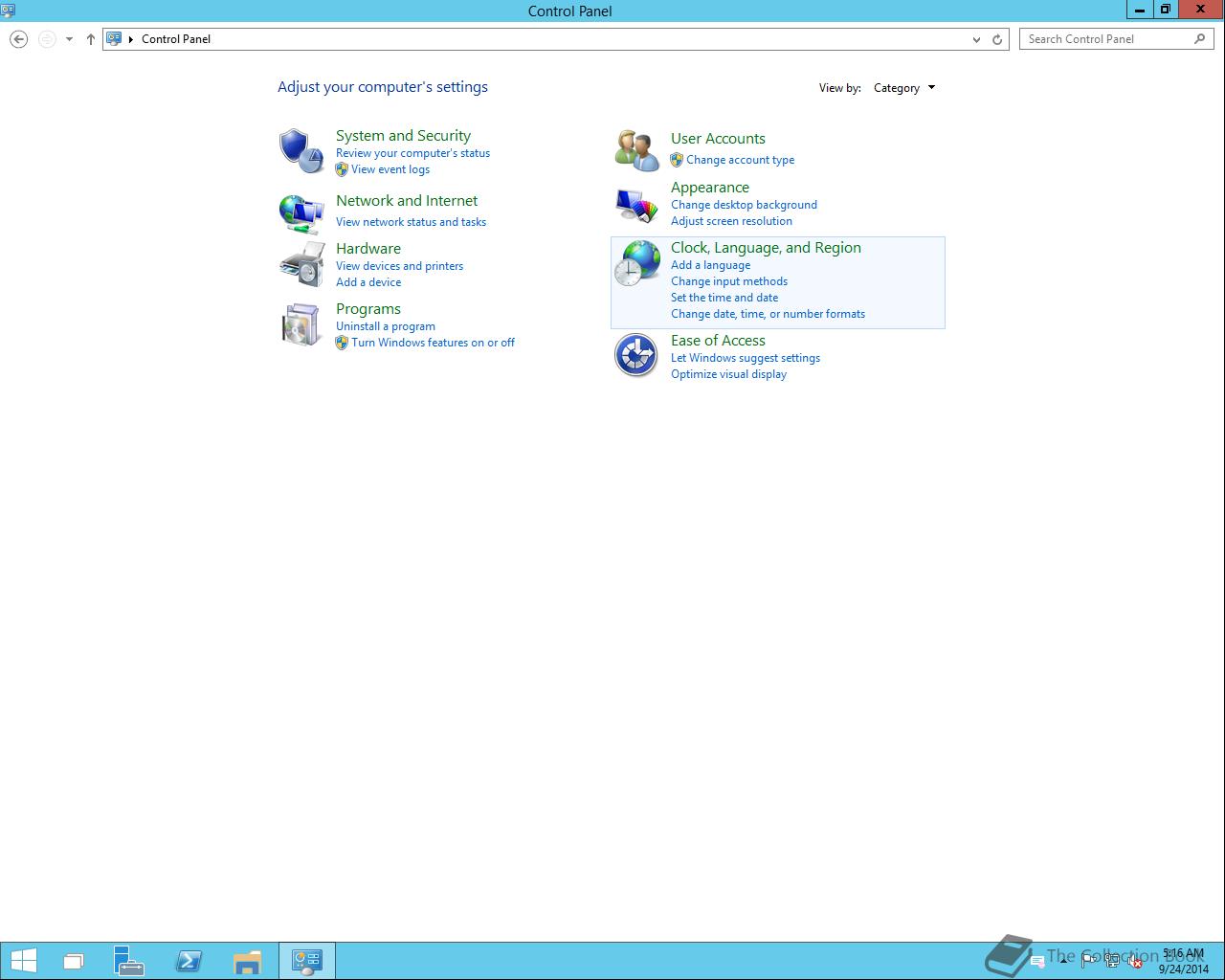Click Let Windows suggest settings
1225x980 pixels.
(746, 358)
